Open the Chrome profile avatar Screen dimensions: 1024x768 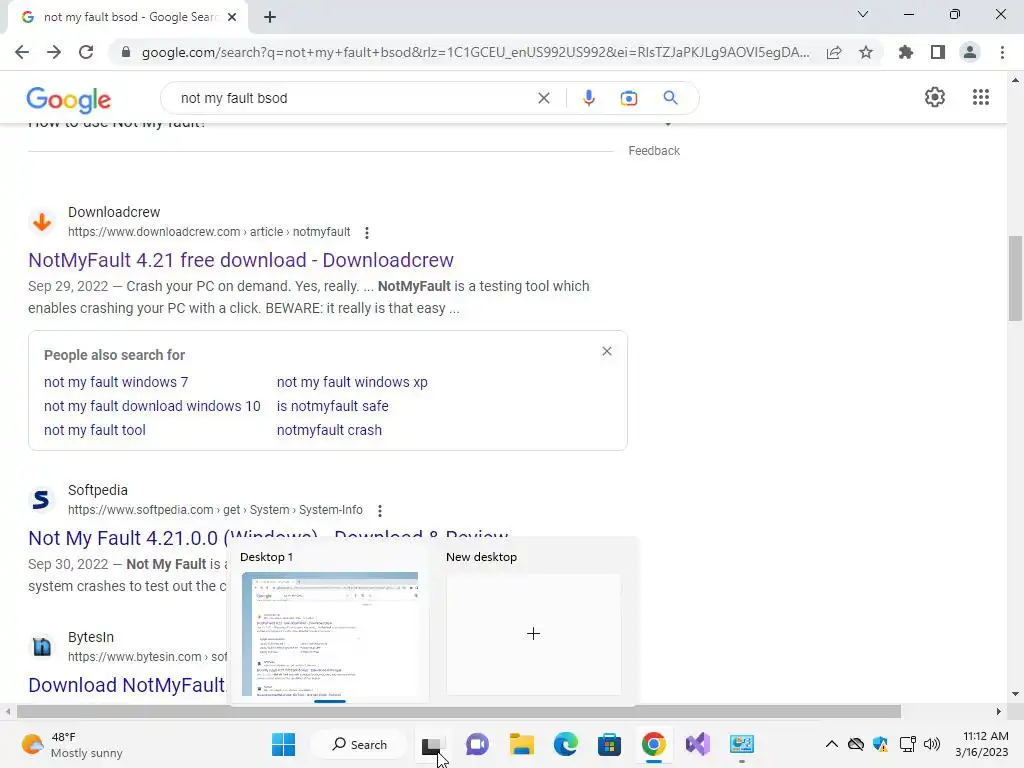[x=970, y=52]
